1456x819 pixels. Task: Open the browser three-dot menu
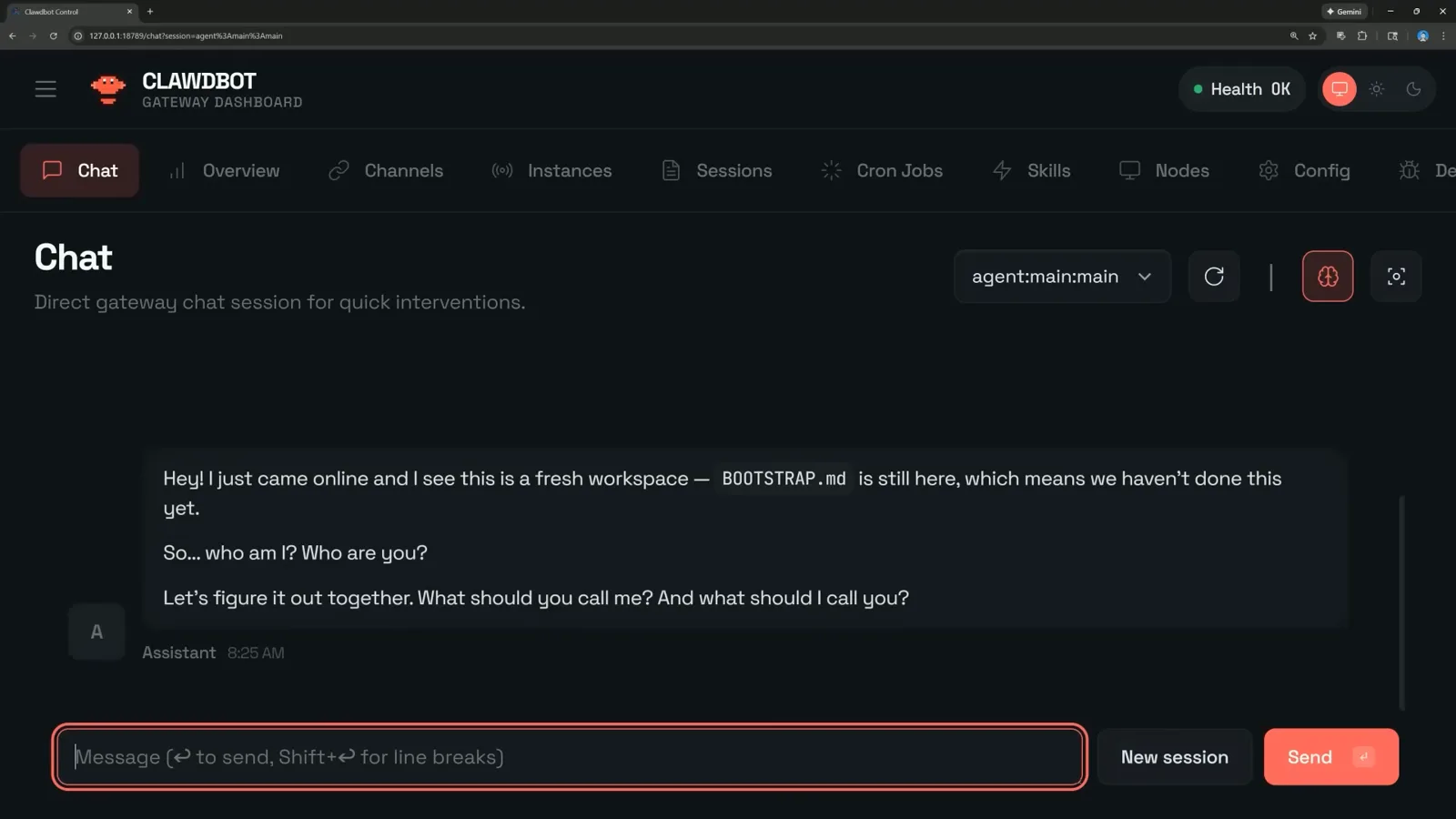tap(1443, 36)
